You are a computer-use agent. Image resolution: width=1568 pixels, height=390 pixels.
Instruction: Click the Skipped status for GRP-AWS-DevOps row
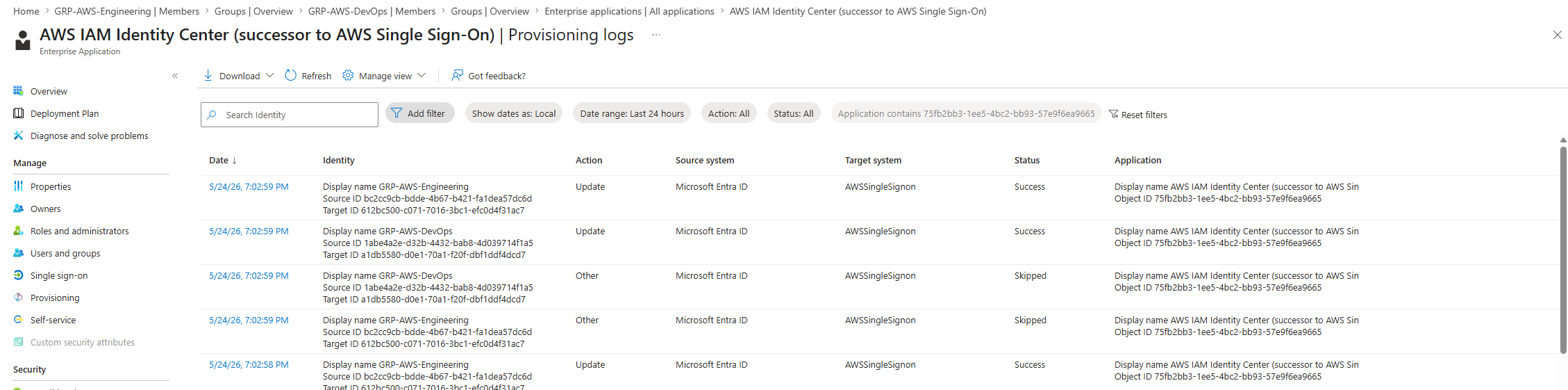(1031, 275)
